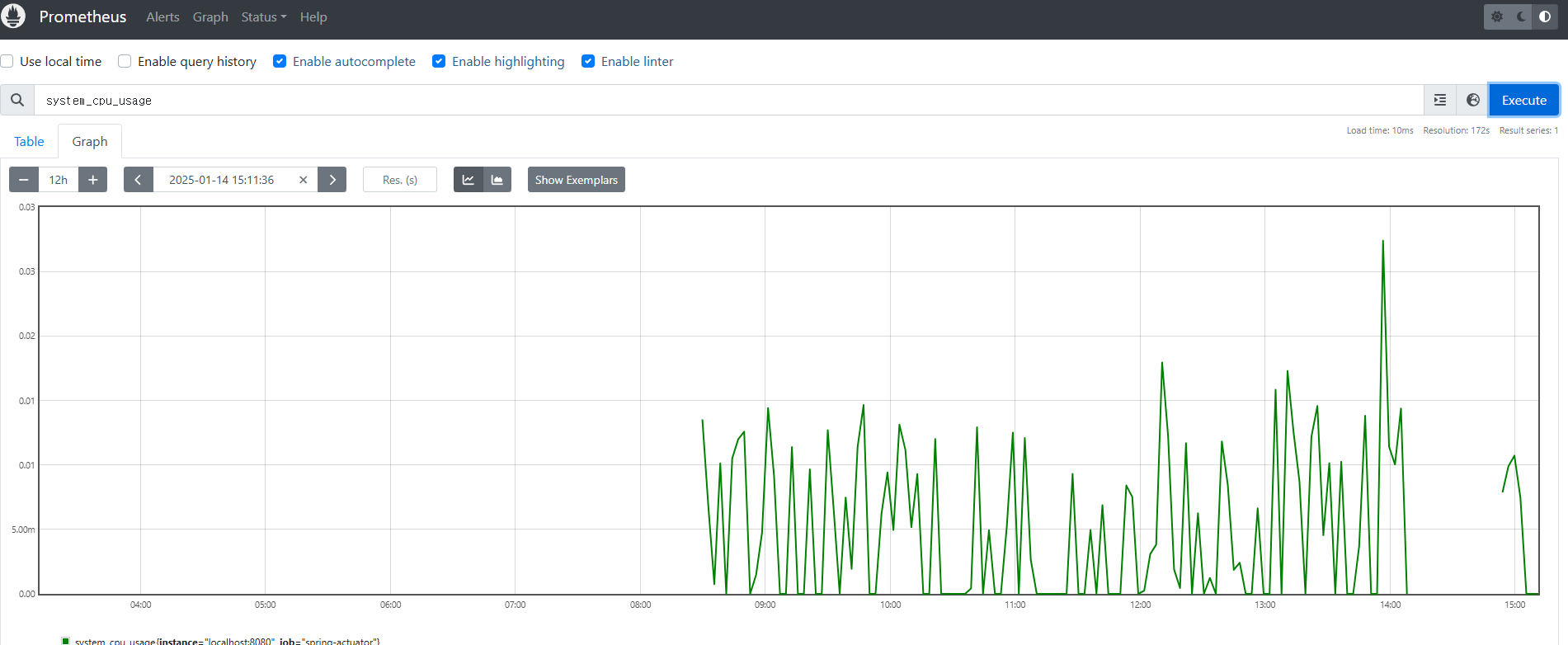Disable the Enable linter checkbox

588,61
